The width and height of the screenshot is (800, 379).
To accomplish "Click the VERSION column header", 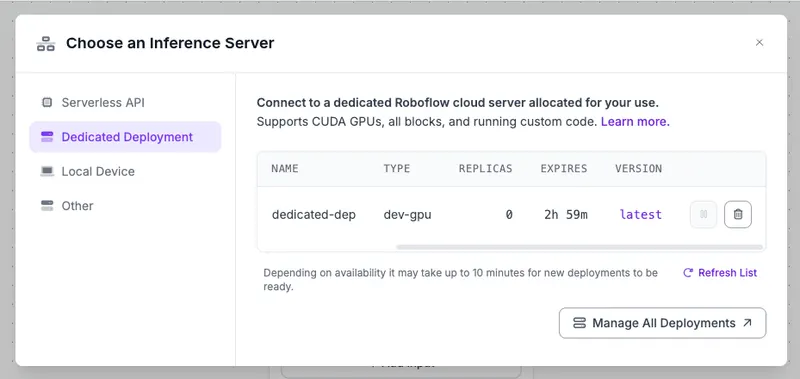I will (x=638, y=169).
